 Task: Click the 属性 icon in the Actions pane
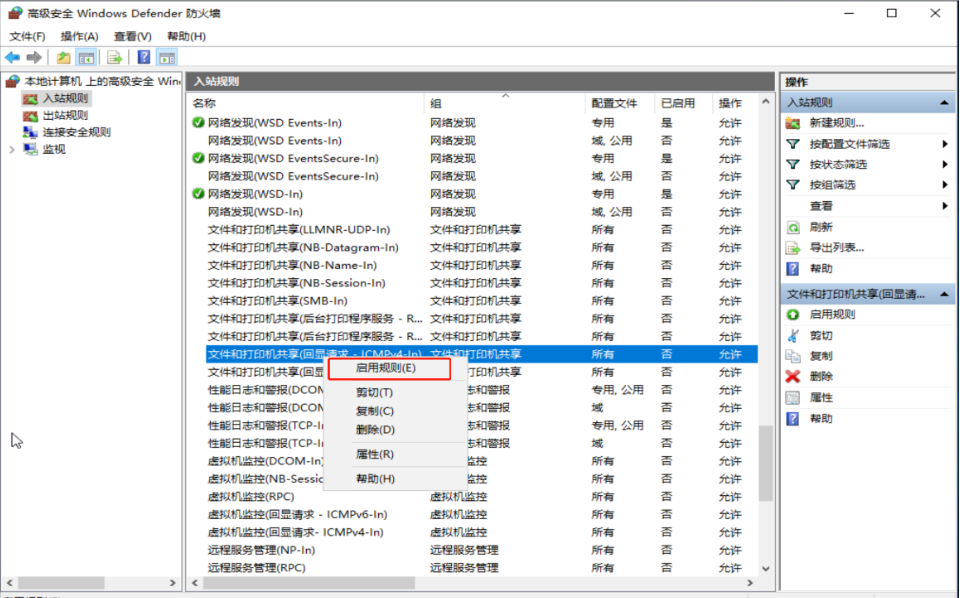pos(793,398)
